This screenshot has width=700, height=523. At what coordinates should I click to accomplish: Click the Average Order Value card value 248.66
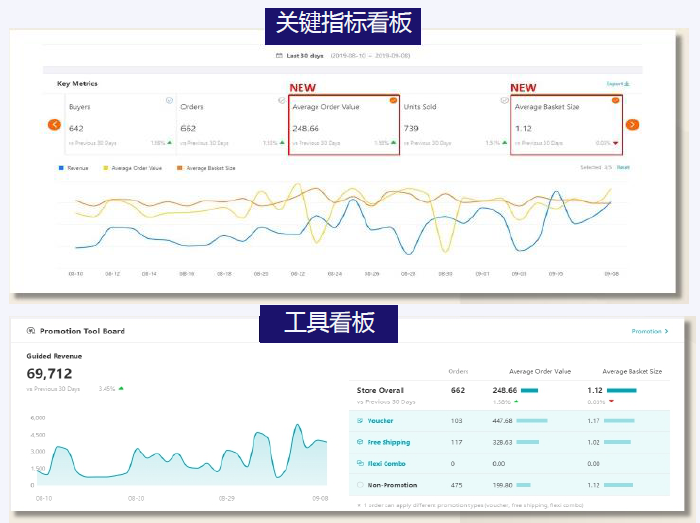pyautogui.click(x=306, y=129)
